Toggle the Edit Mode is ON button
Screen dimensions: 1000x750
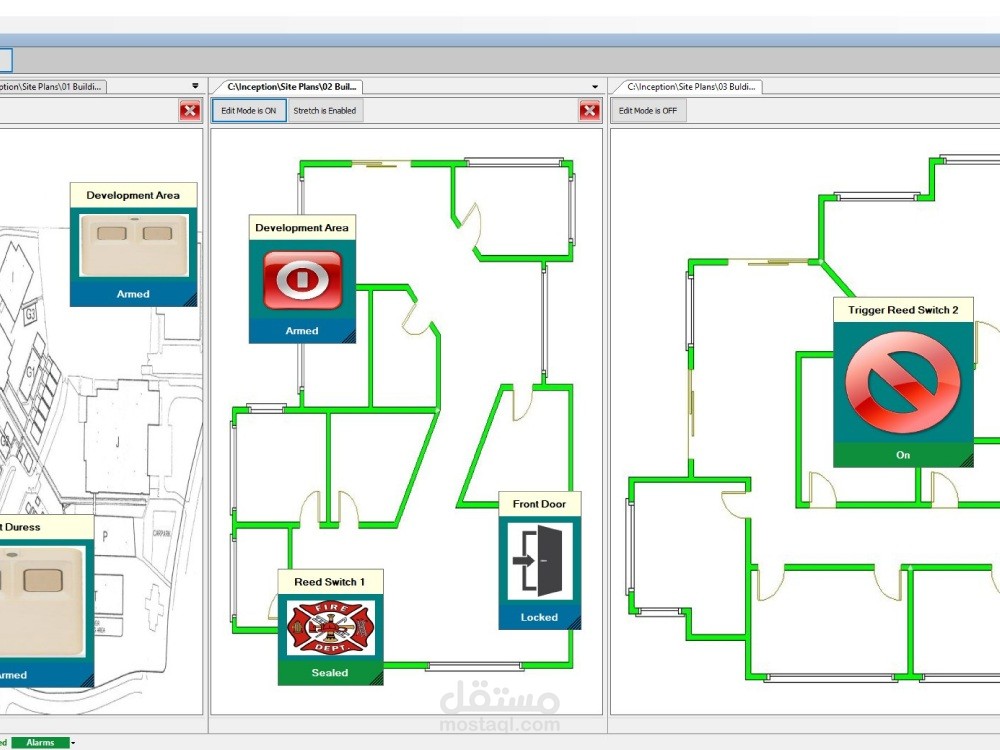click(x=249, y=110)
